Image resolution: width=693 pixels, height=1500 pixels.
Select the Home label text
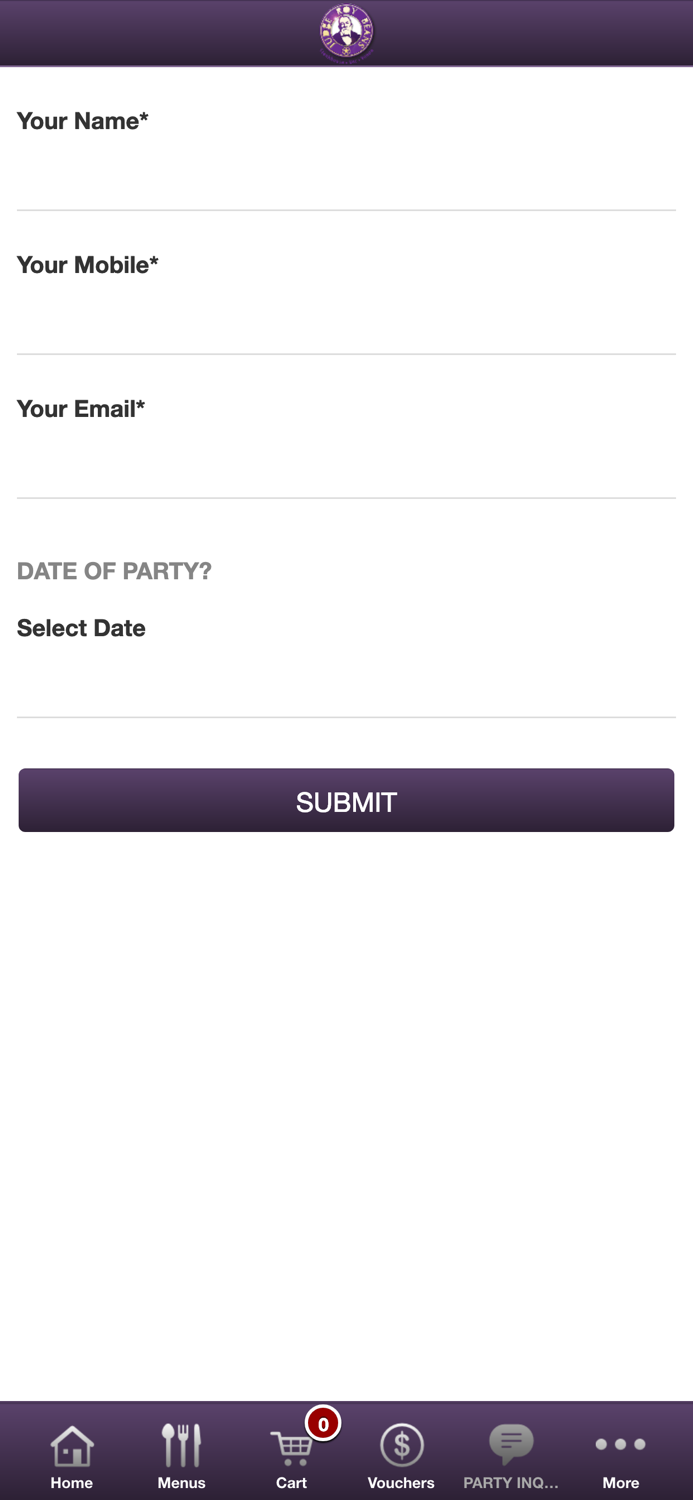(x=71, y=1483)
